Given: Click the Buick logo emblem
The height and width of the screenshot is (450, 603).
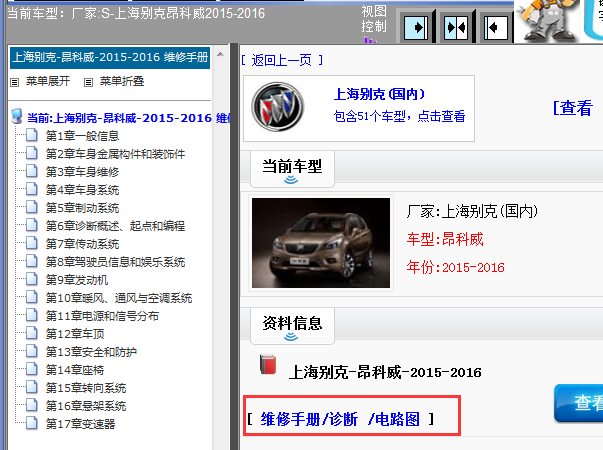Looking at the screenshot, I should coord(278,107).
